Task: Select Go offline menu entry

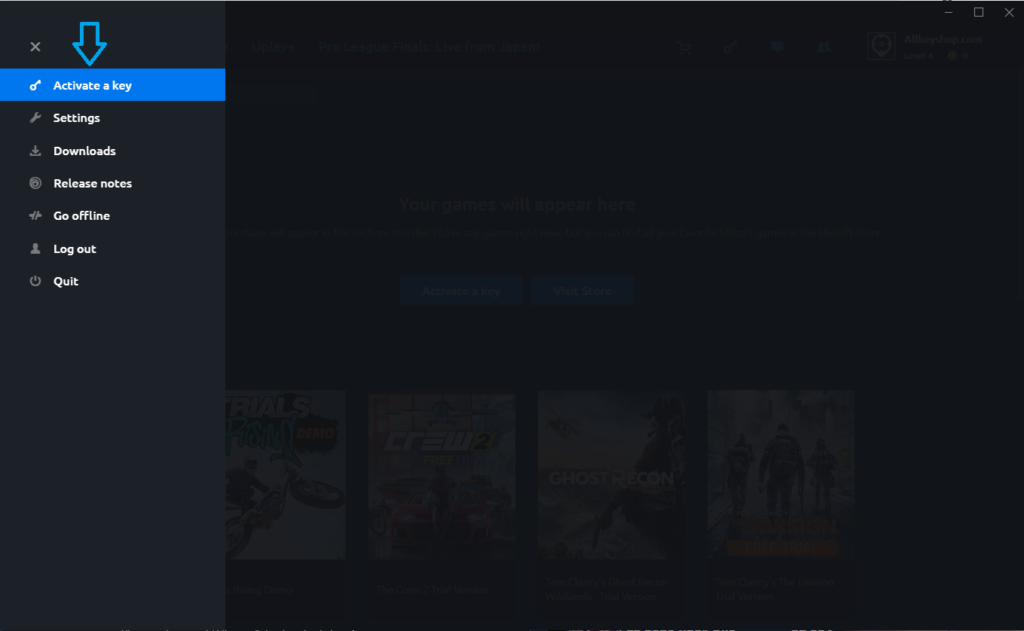Action: (x=81, y=216)
